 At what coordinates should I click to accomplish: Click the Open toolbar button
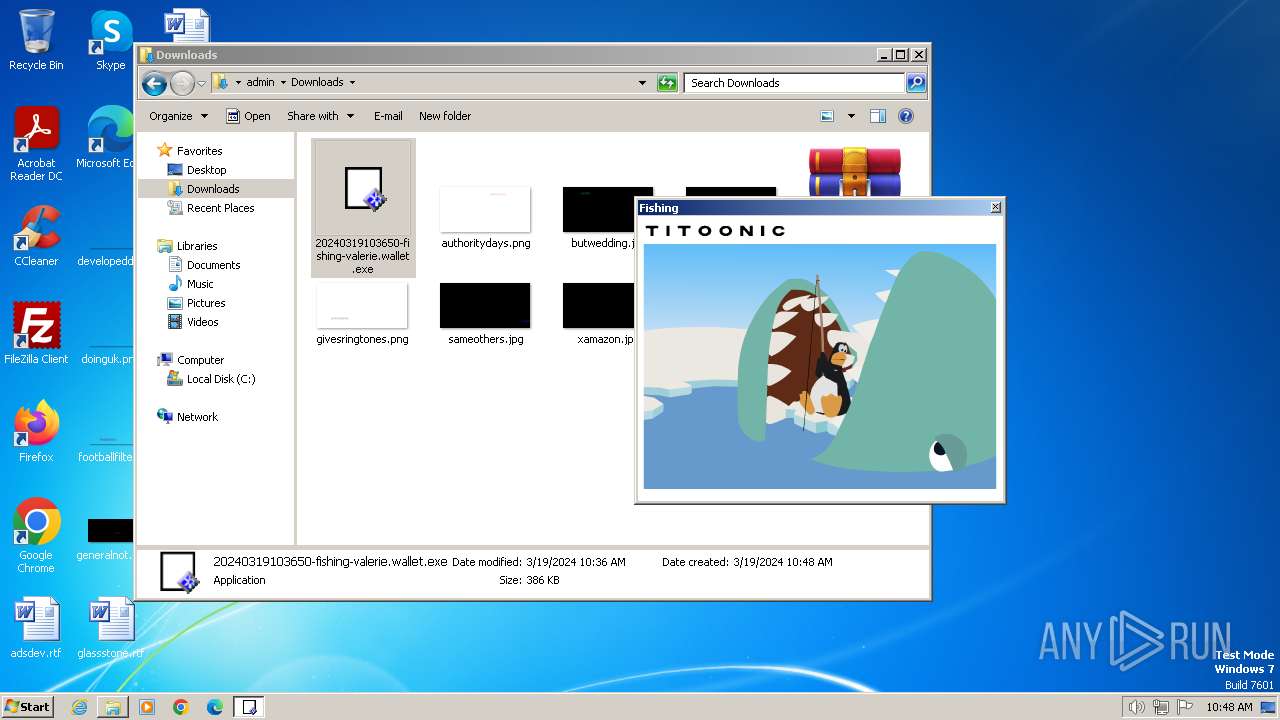(248, 116)
